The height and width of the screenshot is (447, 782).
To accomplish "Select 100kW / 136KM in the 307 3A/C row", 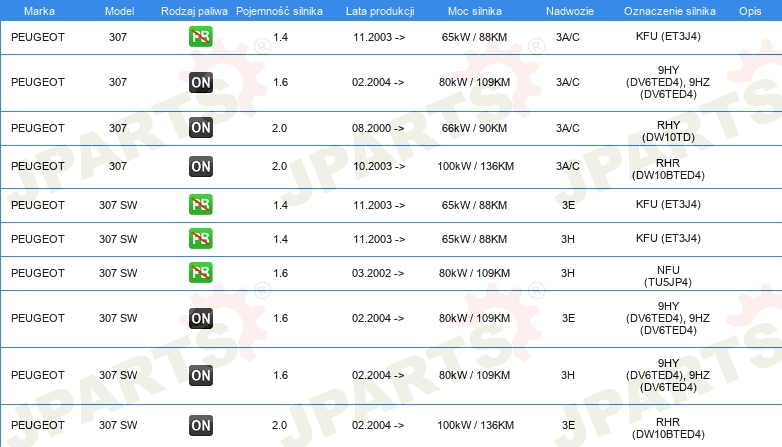I will 475,166.
